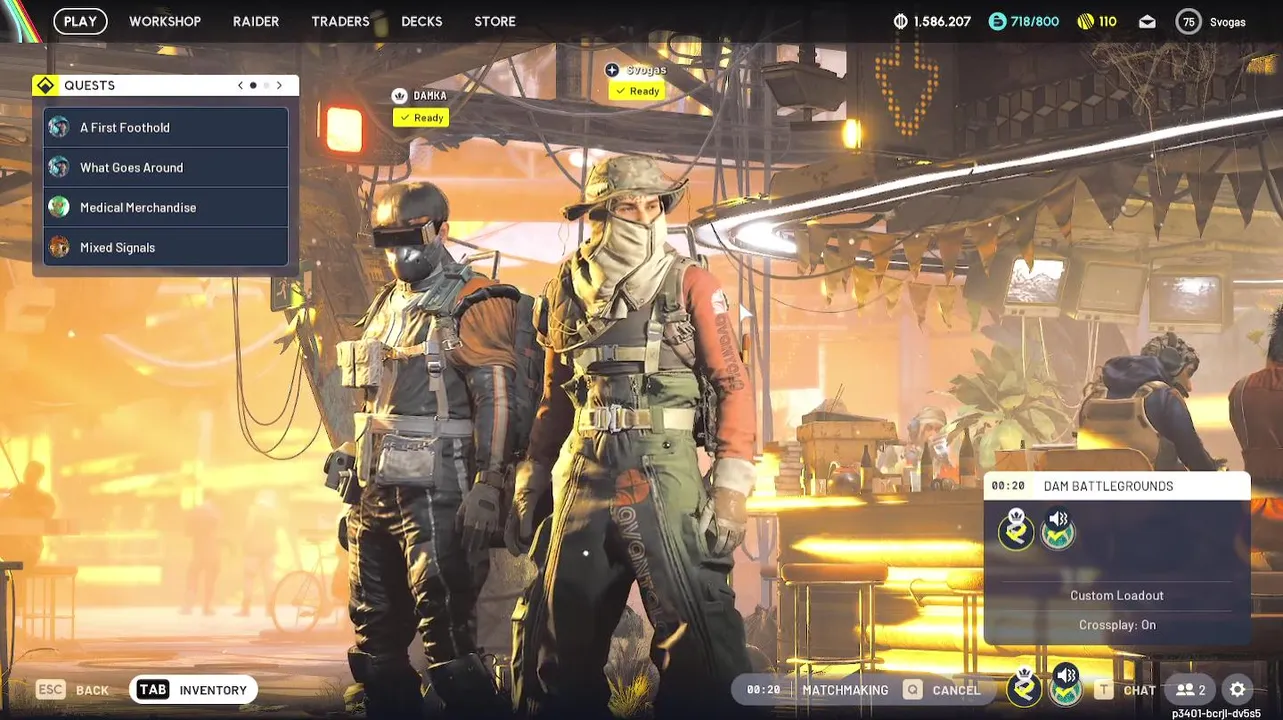
Task: Go Back using bottom-left button
Action: coord(73,690)
